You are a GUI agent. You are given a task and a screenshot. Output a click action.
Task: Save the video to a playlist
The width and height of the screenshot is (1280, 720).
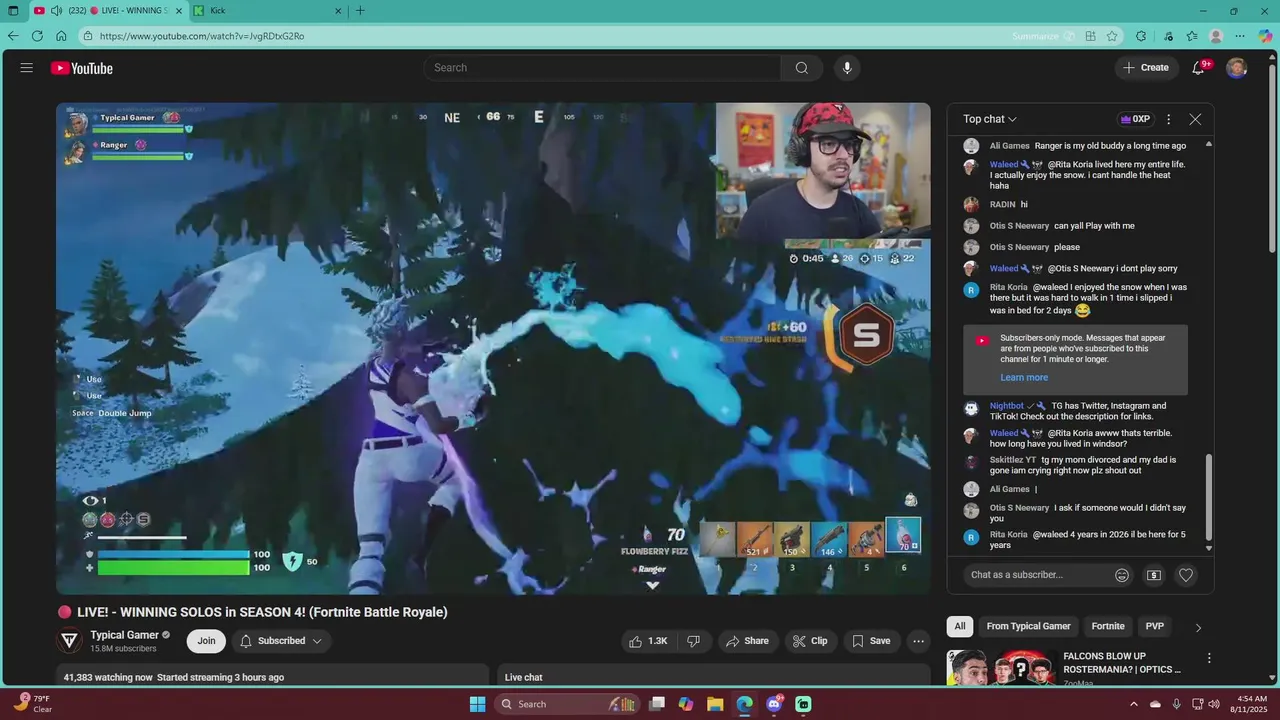pos(870,641)
